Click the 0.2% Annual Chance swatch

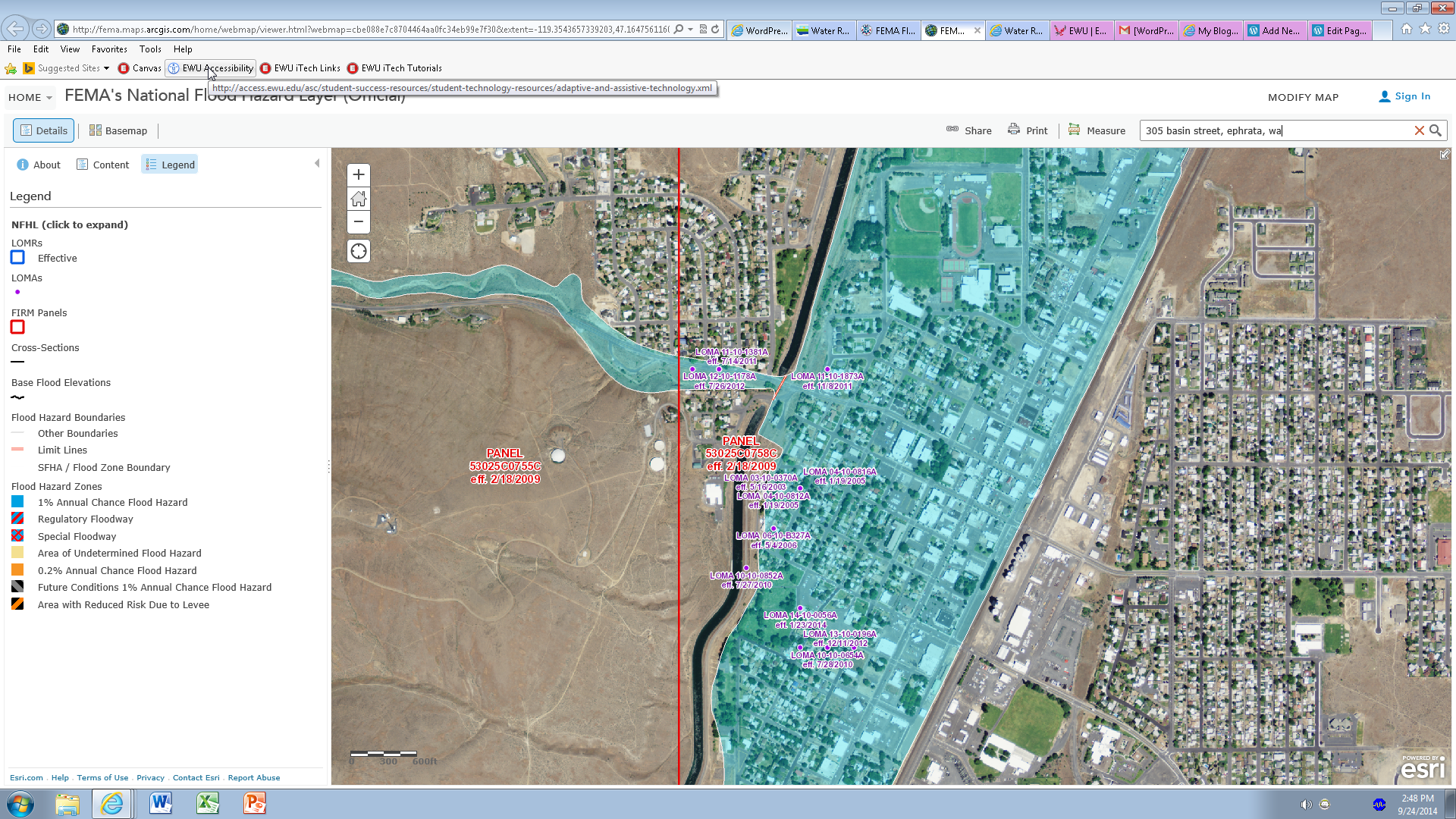[17, 570]
